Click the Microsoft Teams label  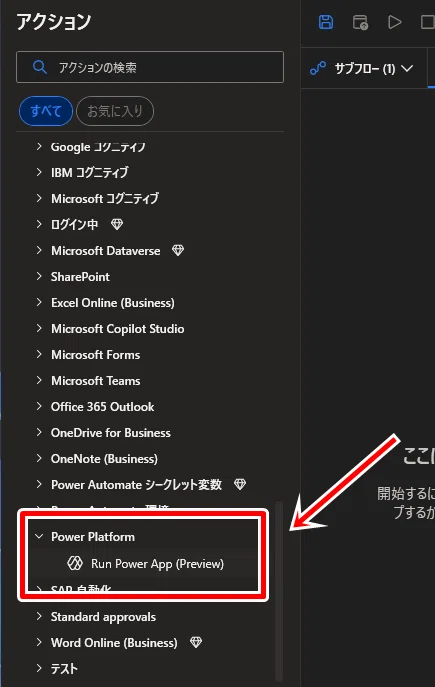point(95,381)
